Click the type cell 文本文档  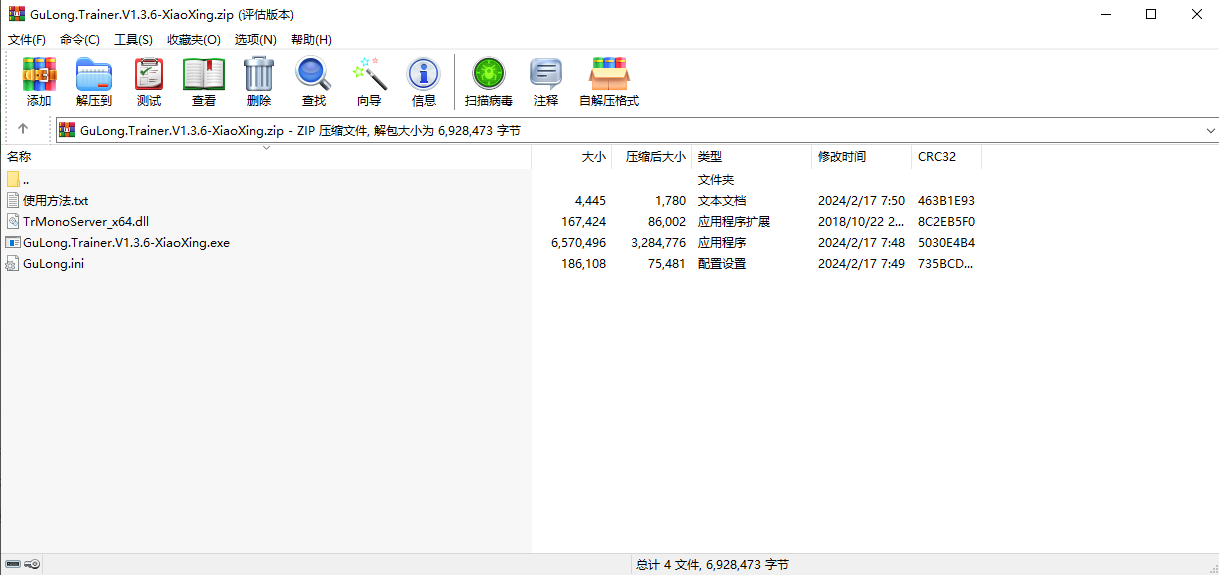coord(722,201)
